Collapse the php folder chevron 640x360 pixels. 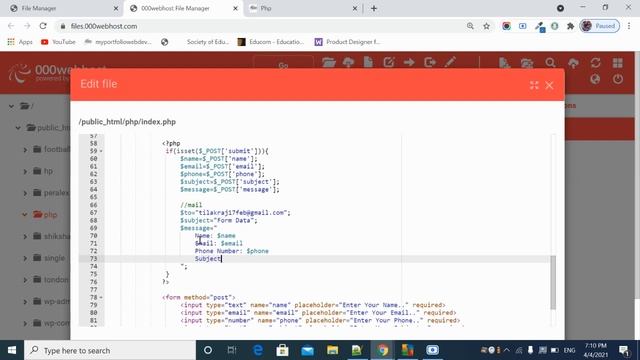point(24,215)
